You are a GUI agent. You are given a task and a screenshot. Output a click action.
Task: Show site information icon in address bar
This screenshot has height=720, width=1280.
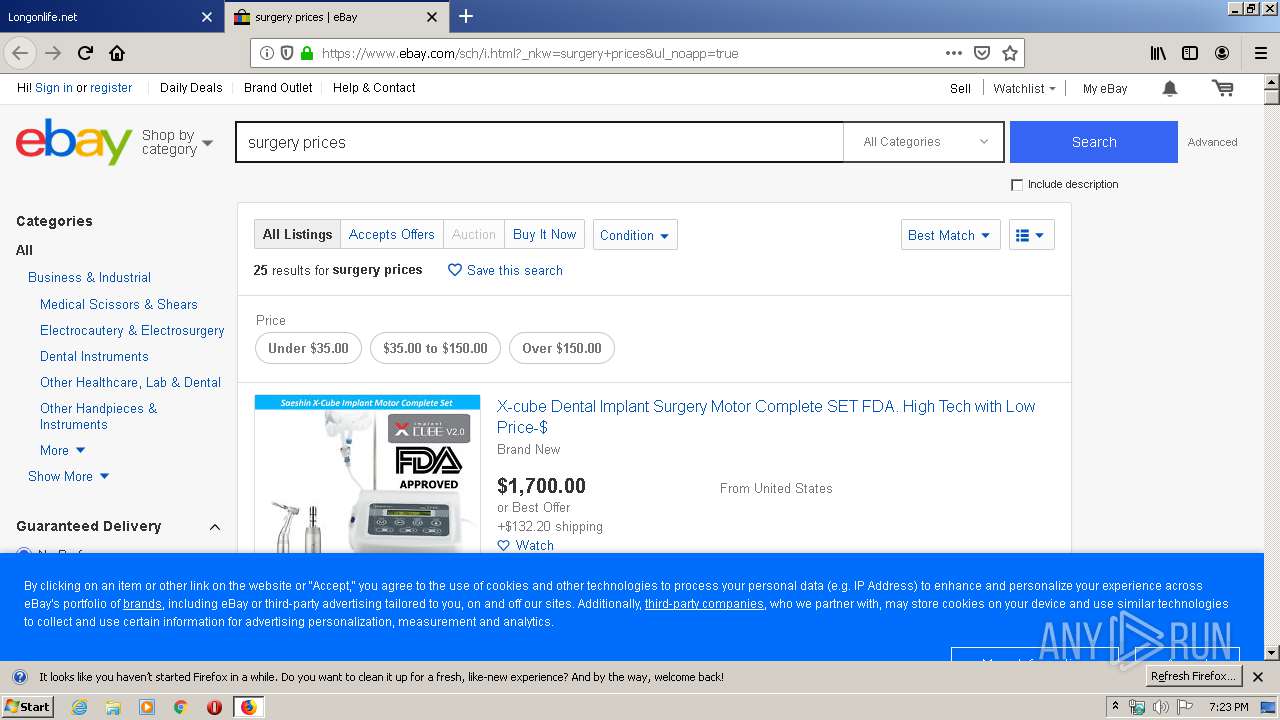267,53
